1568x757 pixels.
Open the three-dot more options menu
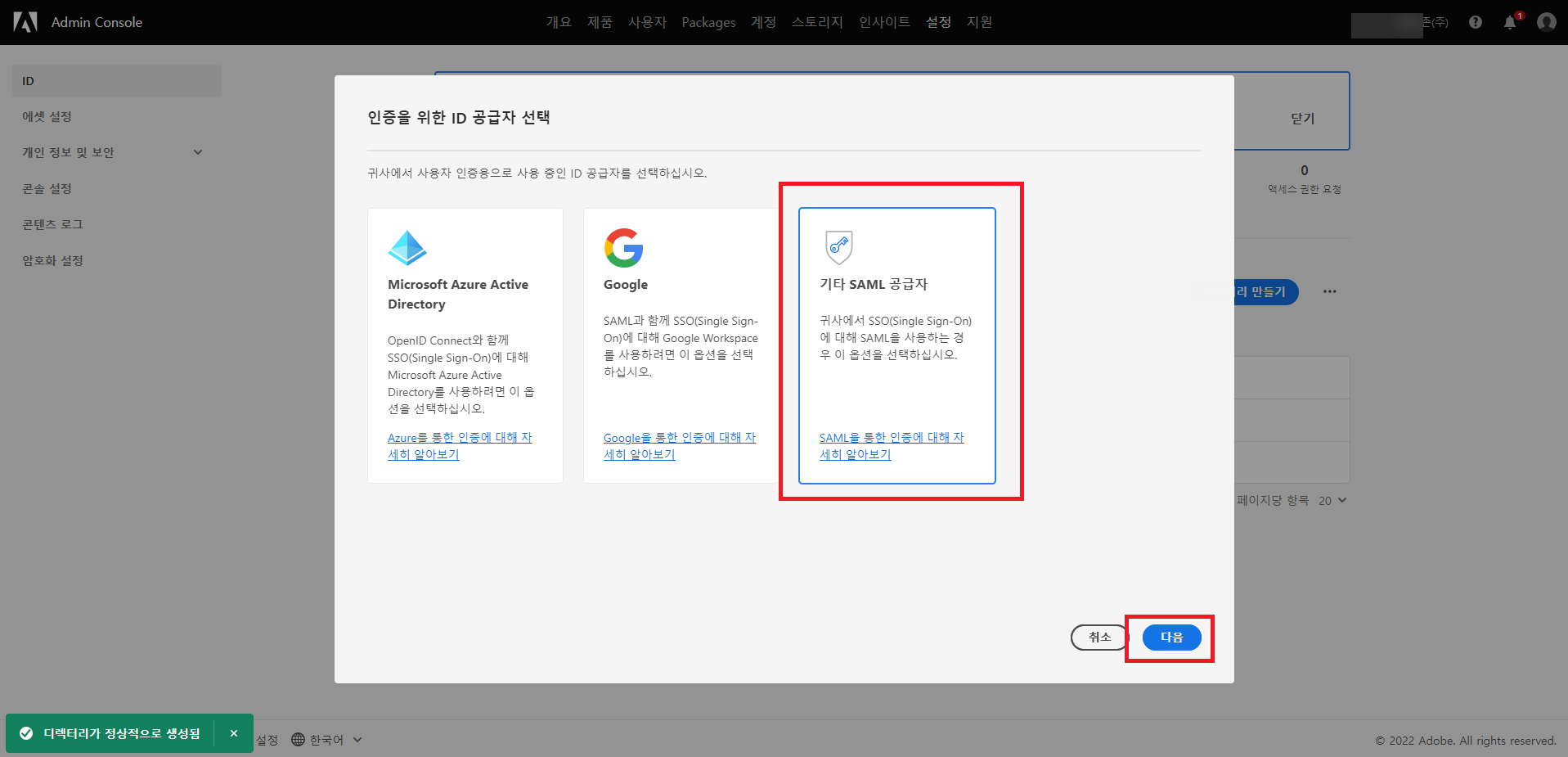coord(1330,291)
